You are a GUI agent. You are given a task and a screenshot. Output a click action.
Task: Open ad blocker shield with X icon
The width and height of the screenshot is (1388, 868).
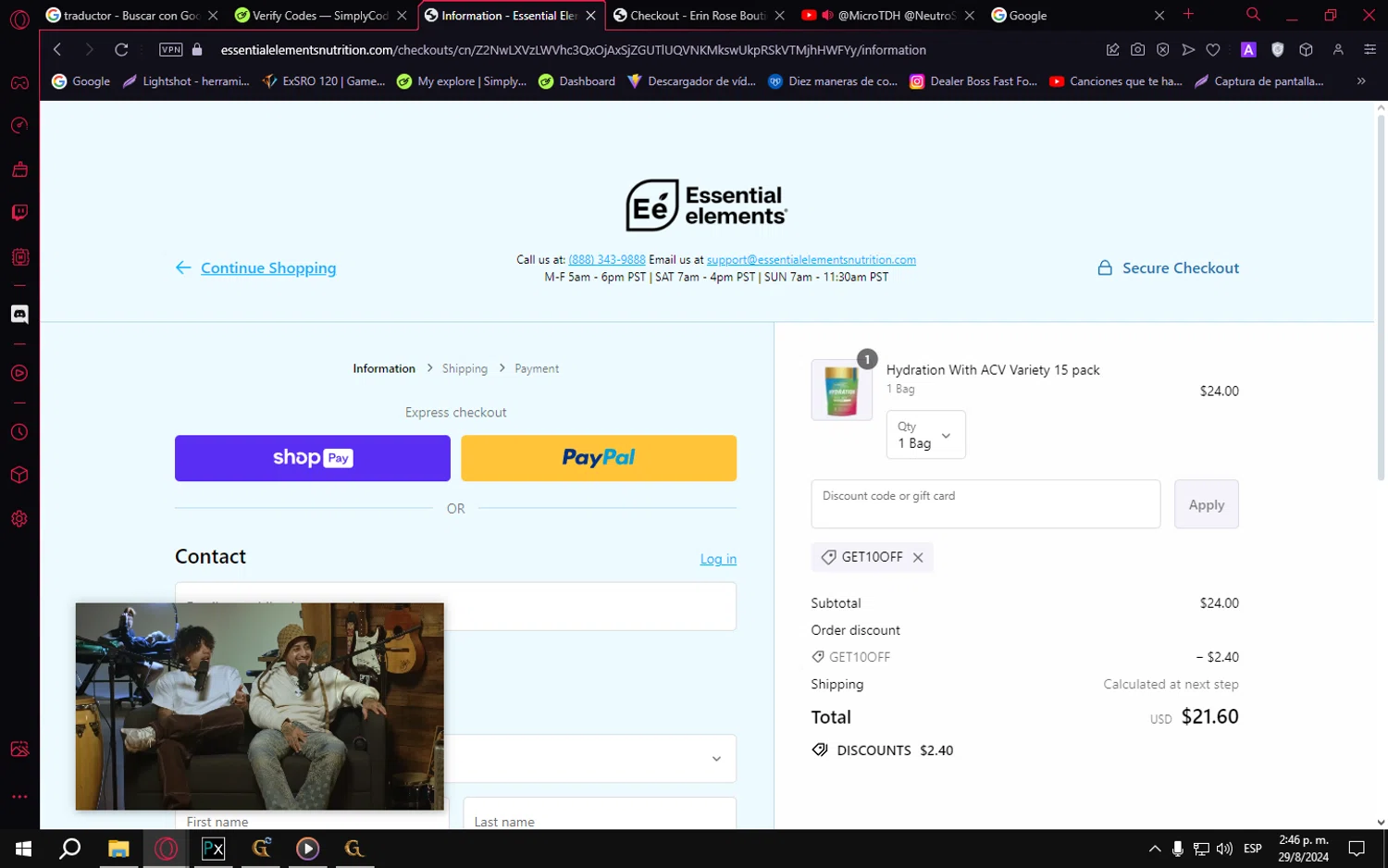point(1163,50)
